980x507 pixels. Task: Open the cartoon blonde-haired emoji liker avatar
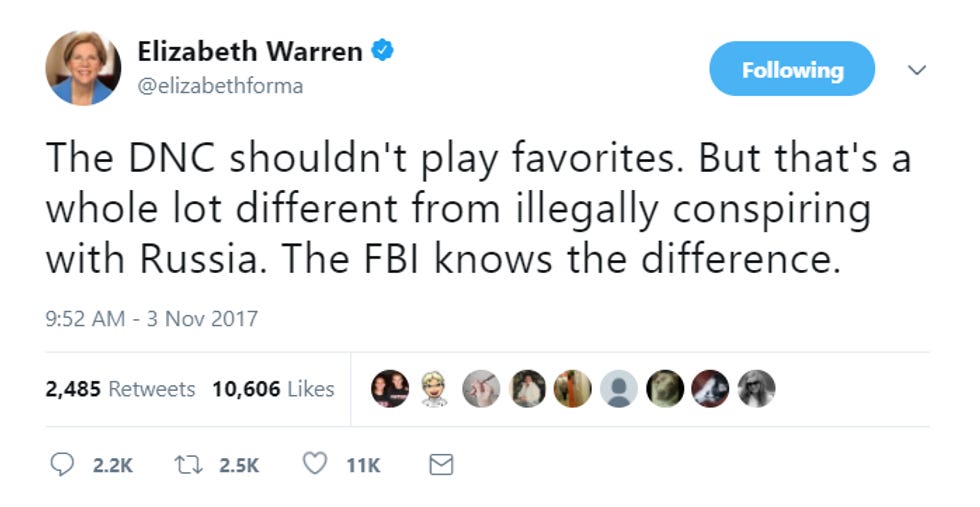pyautogui.click(x=435, y=389)
